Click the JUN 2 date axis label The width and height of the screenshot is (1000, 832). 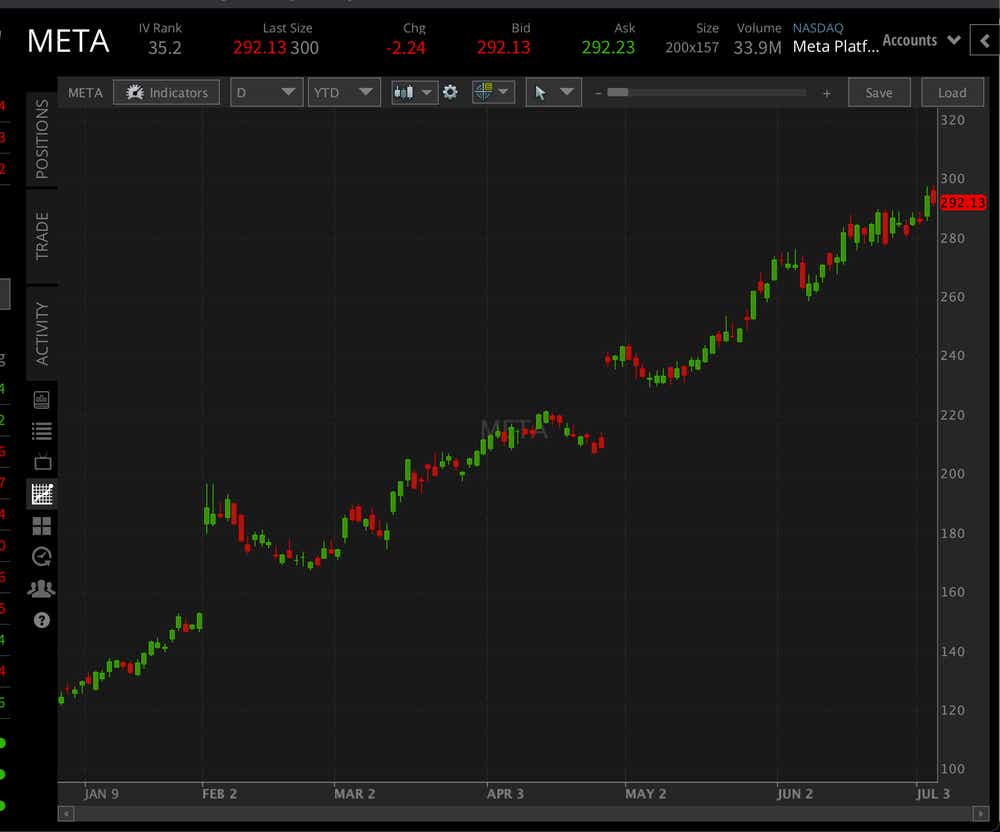(795, 794)
